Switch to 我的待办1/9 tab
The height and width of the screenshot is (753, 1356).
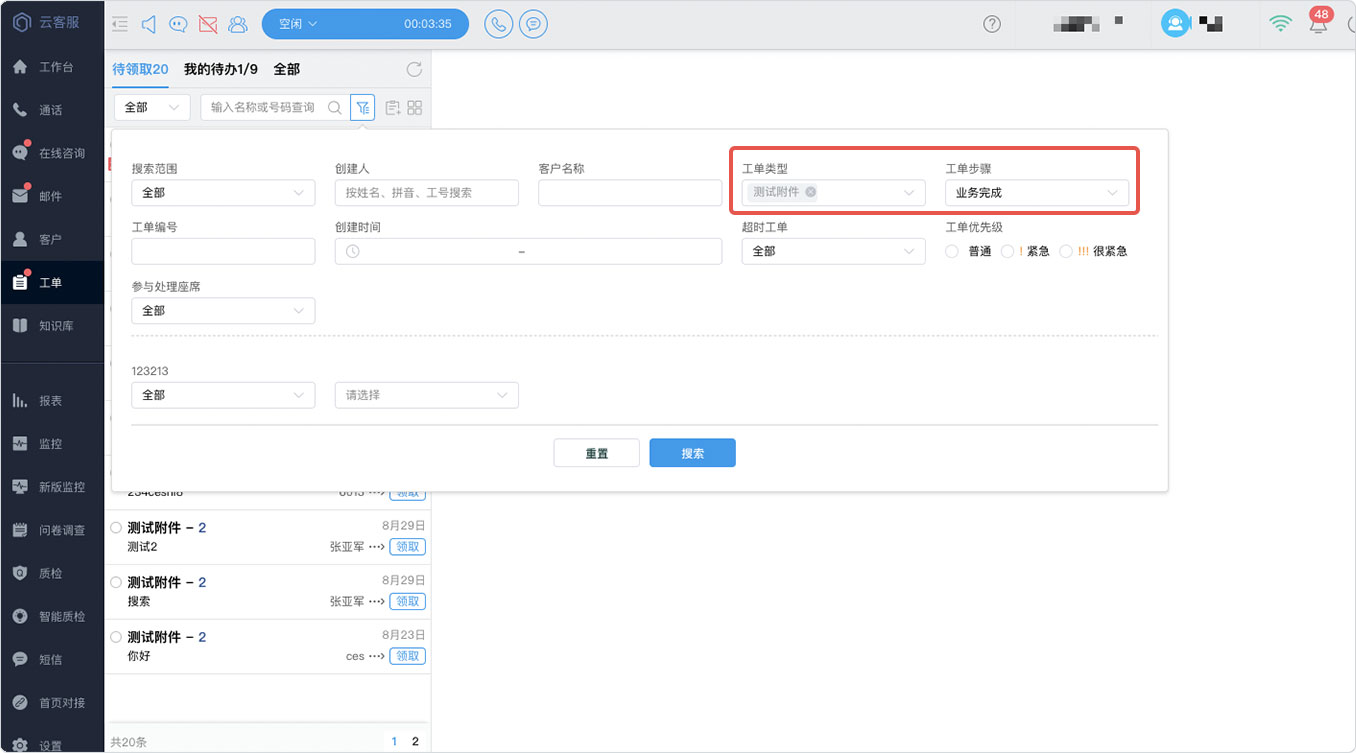pos(221,69)
